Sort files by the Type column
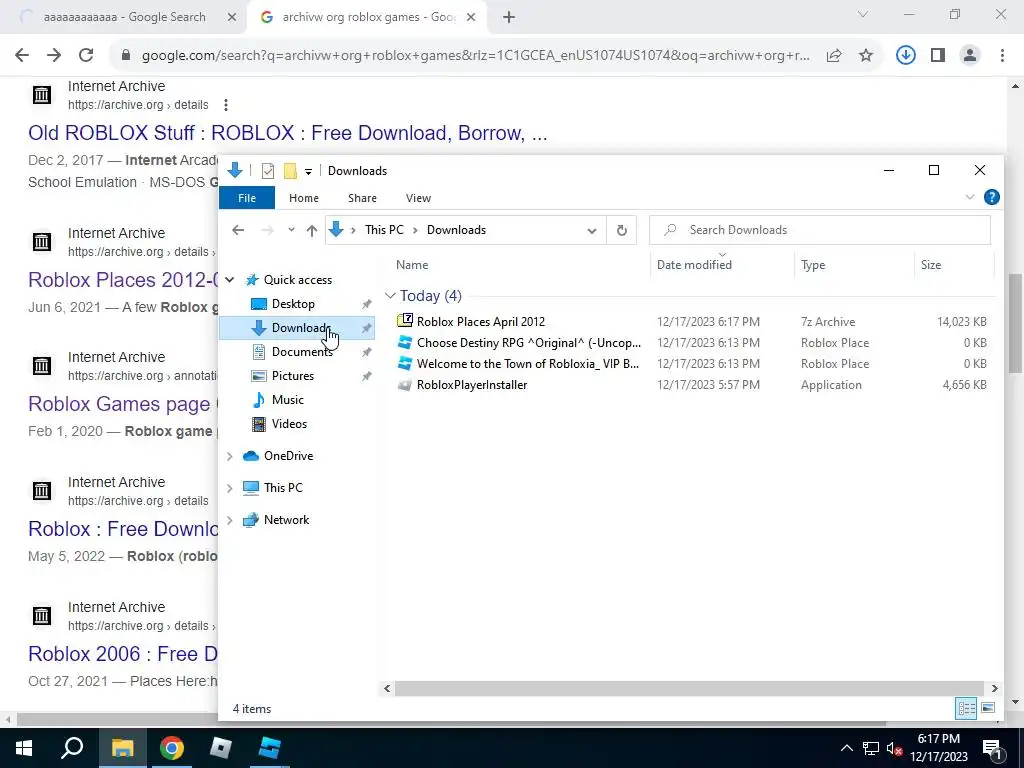Screen dimensions: 1024x768 (x=813, y=265)
